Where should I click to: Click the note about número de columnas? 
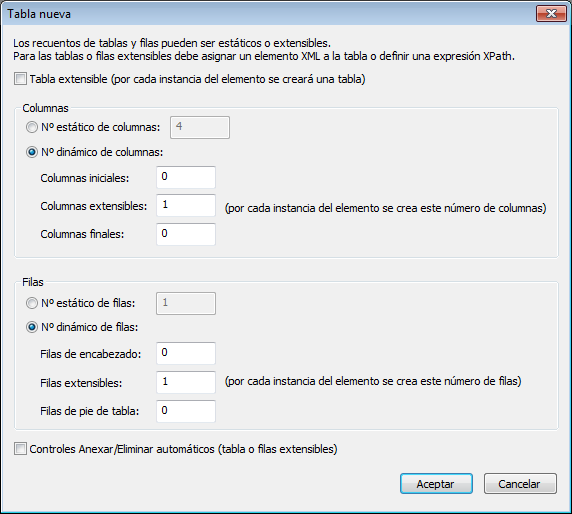click(x=386, y=208)
